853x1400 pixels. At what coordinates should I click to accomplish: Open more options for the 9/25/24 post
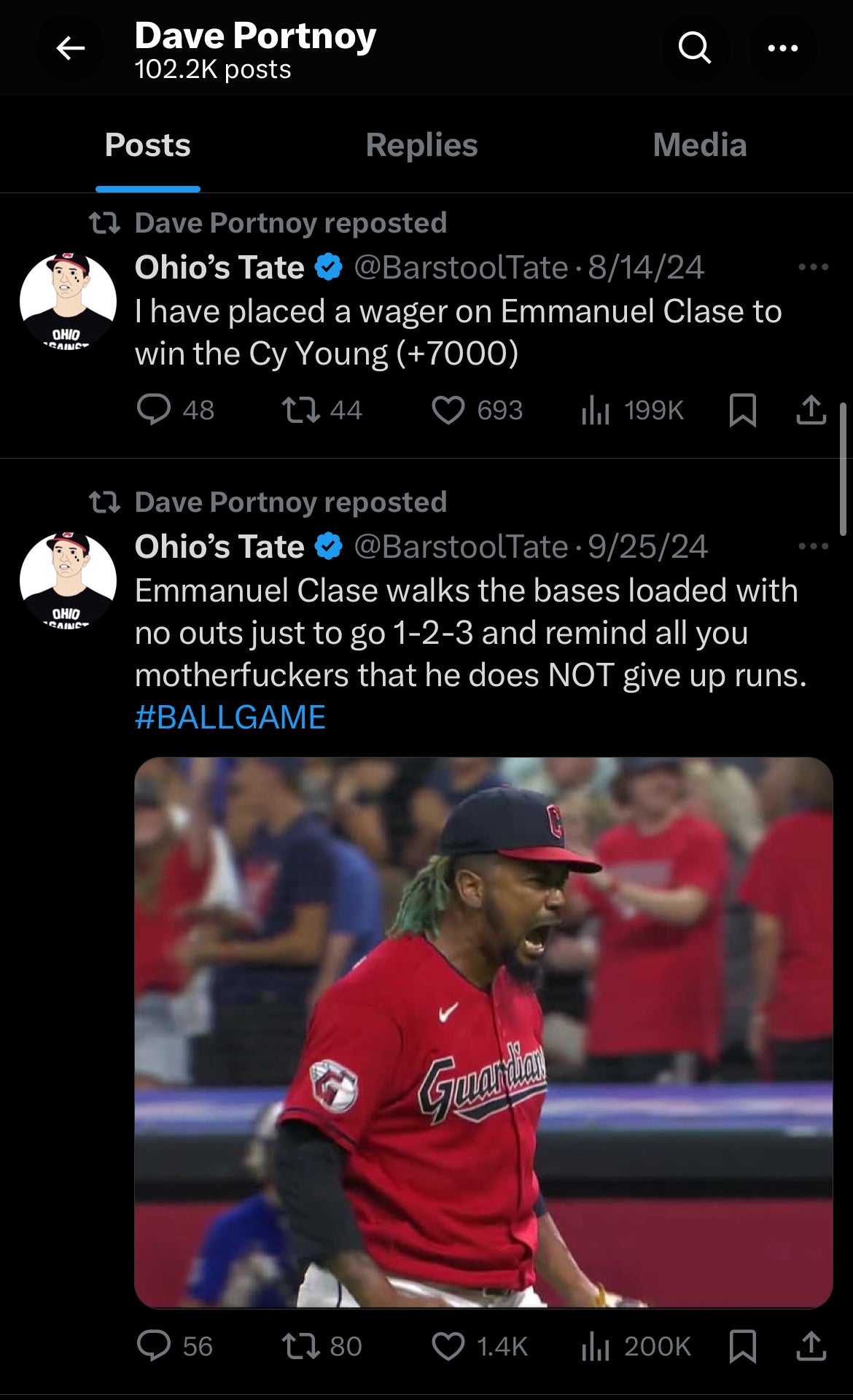coord(813,547)
